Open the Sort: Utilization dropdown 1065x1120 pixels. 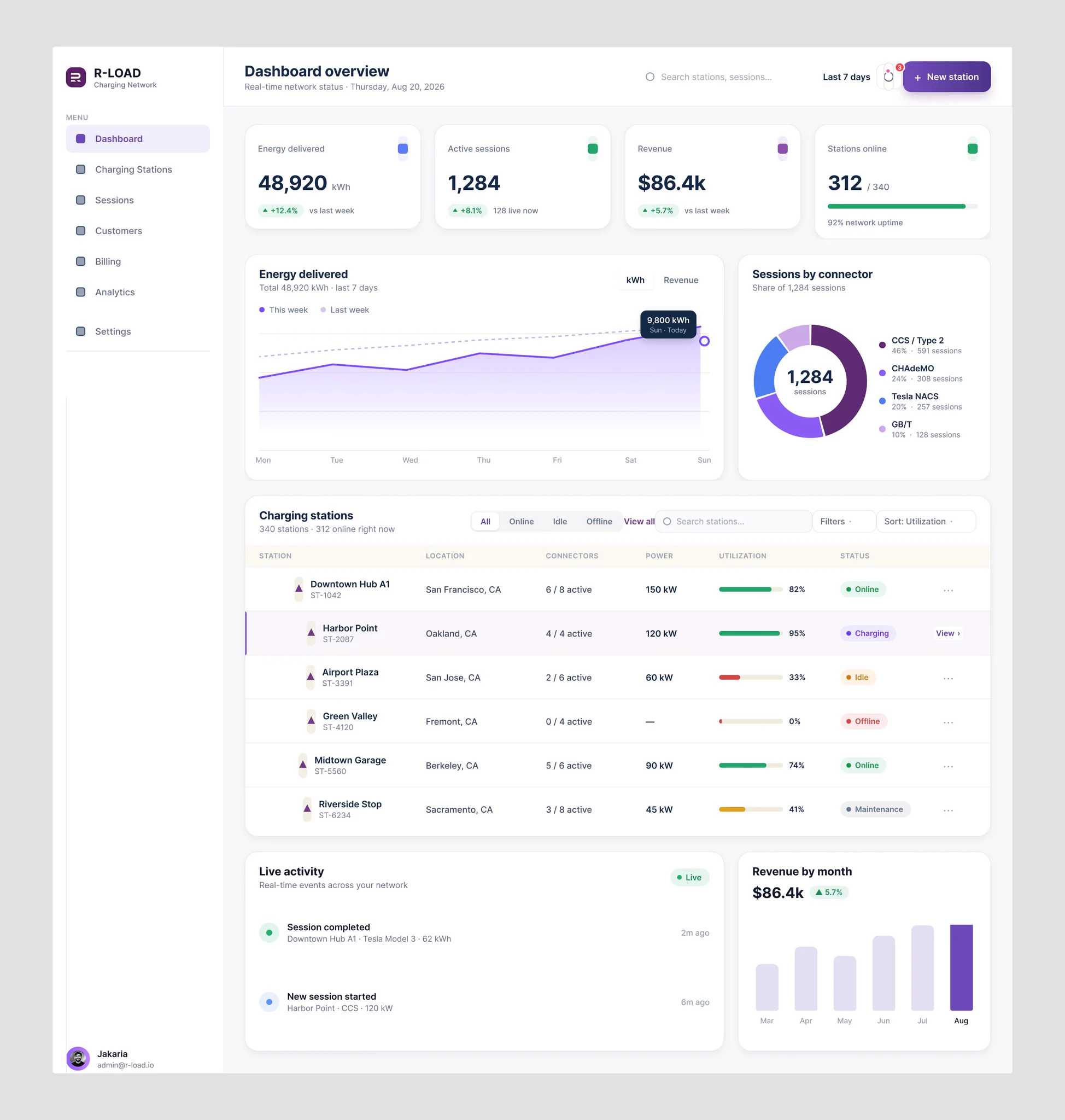pyautogui.click(x=926, y=521)
